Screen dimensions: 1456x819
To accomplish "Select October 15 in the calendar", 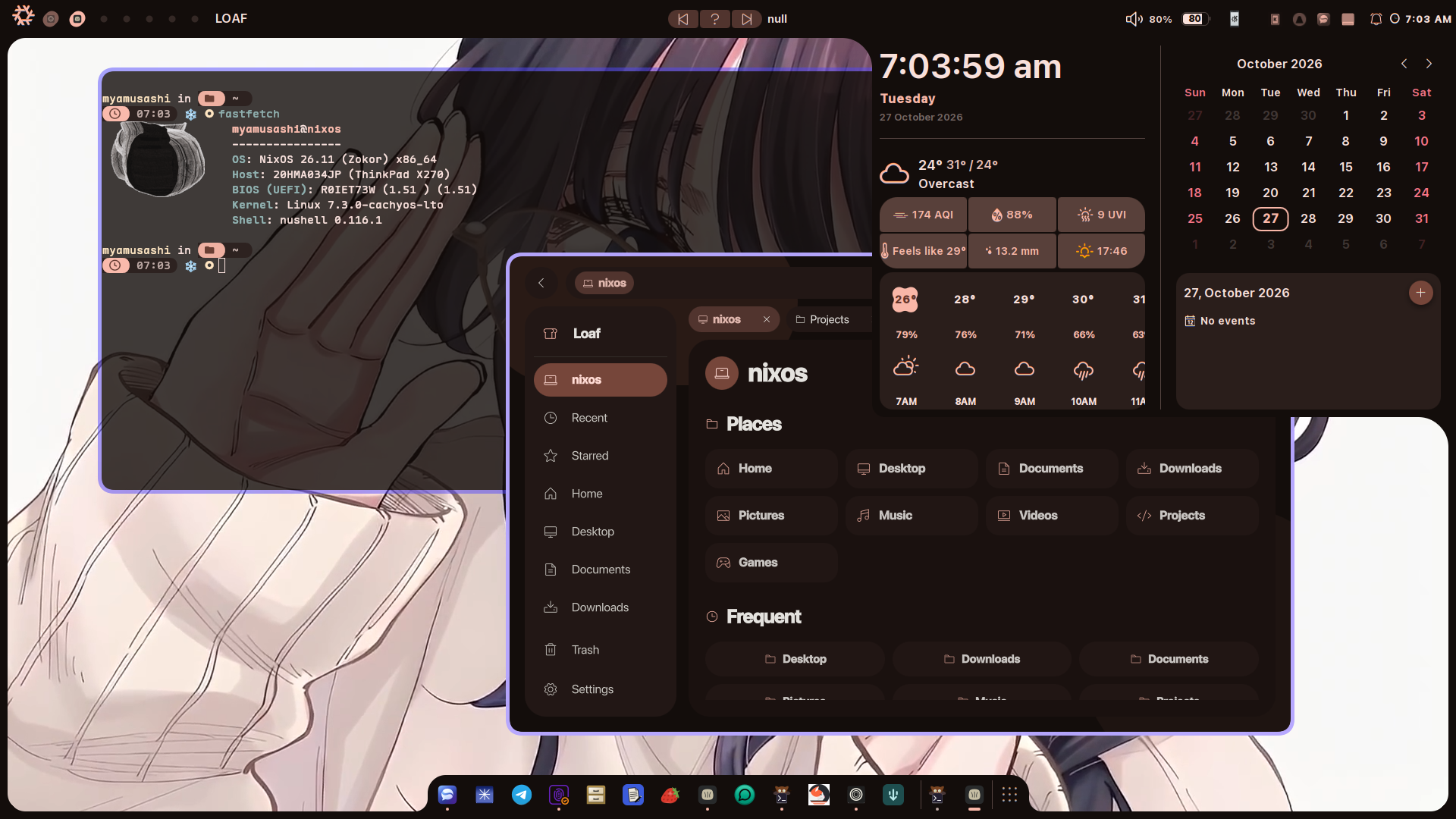I will pos(1346,167).
